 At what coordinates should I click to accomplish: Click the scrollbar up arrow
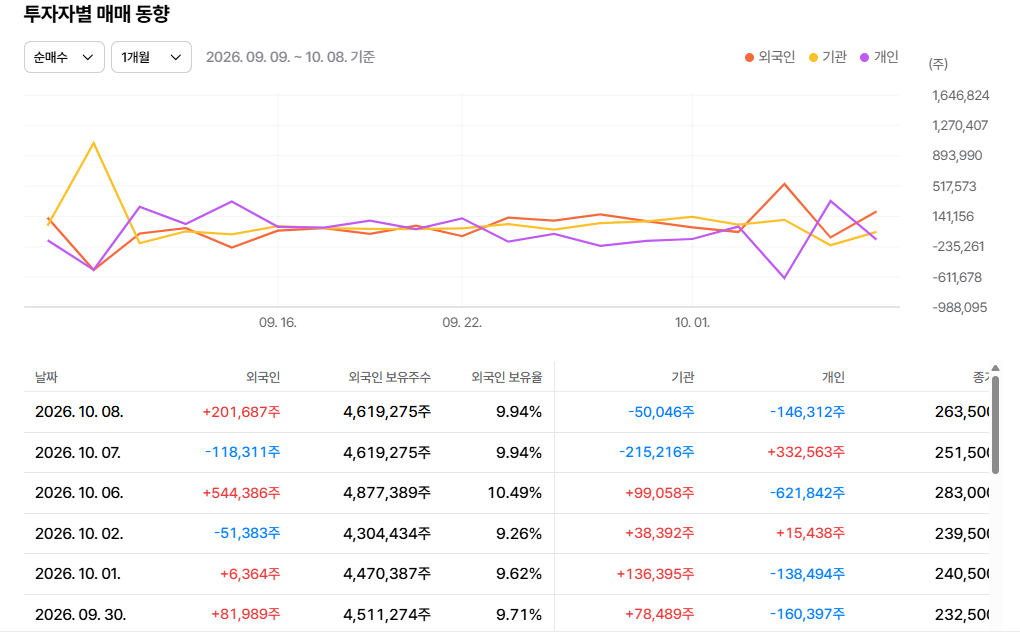(x=995, y=368)
